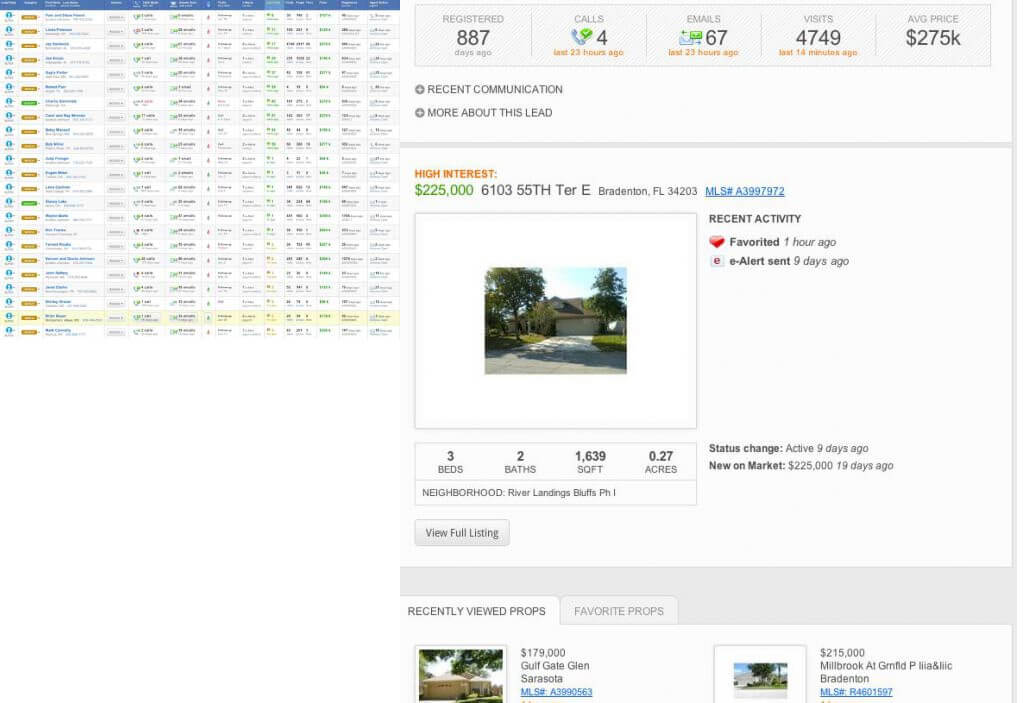Viewport: 1024px width, 703px height.
Task: Switch to Favorite Props tab
Action: 619,611
